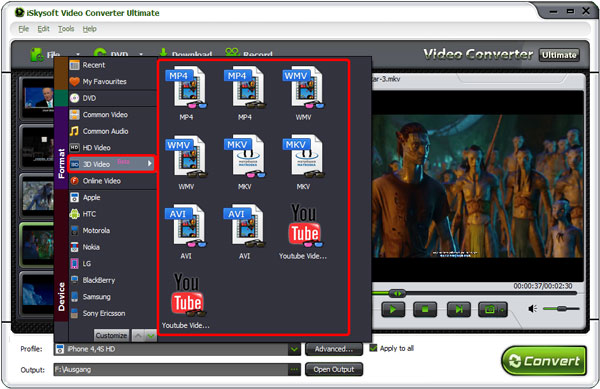600x389 pixels.
Task: Open the File menu
Action: [x=23, y=29]
